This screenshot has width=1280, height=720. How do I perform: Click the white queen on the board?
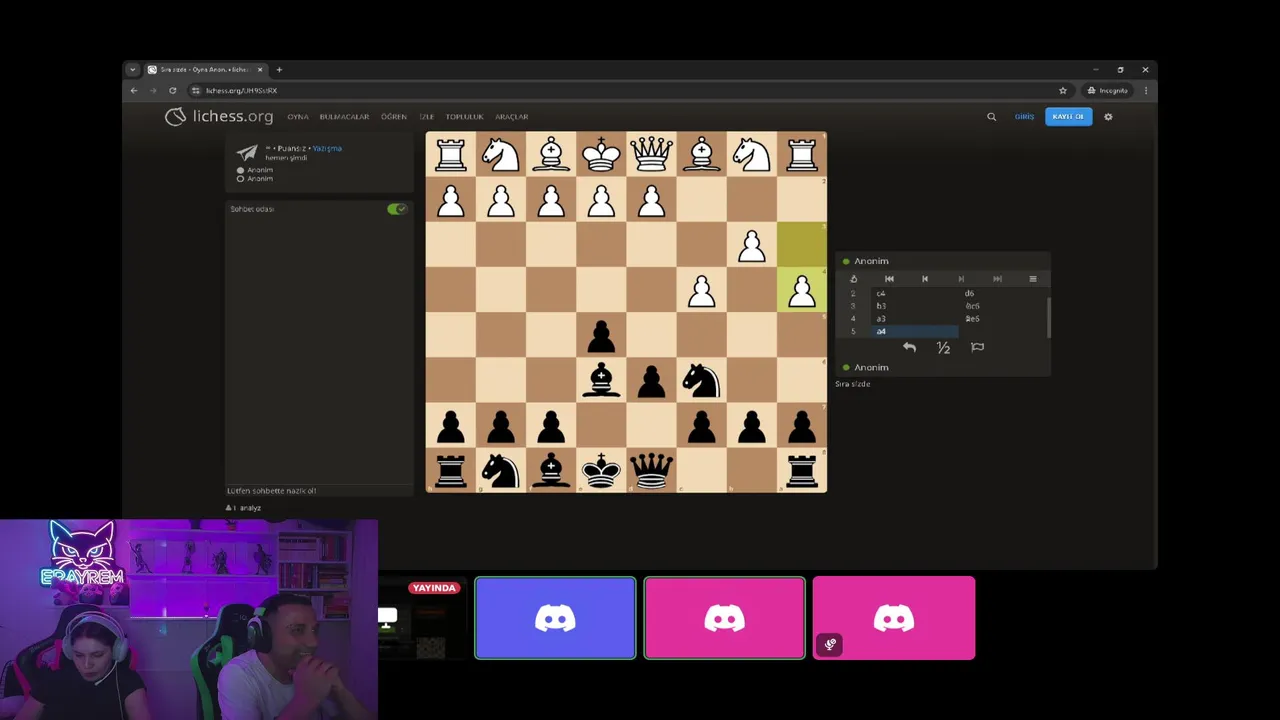pos(651,155)
